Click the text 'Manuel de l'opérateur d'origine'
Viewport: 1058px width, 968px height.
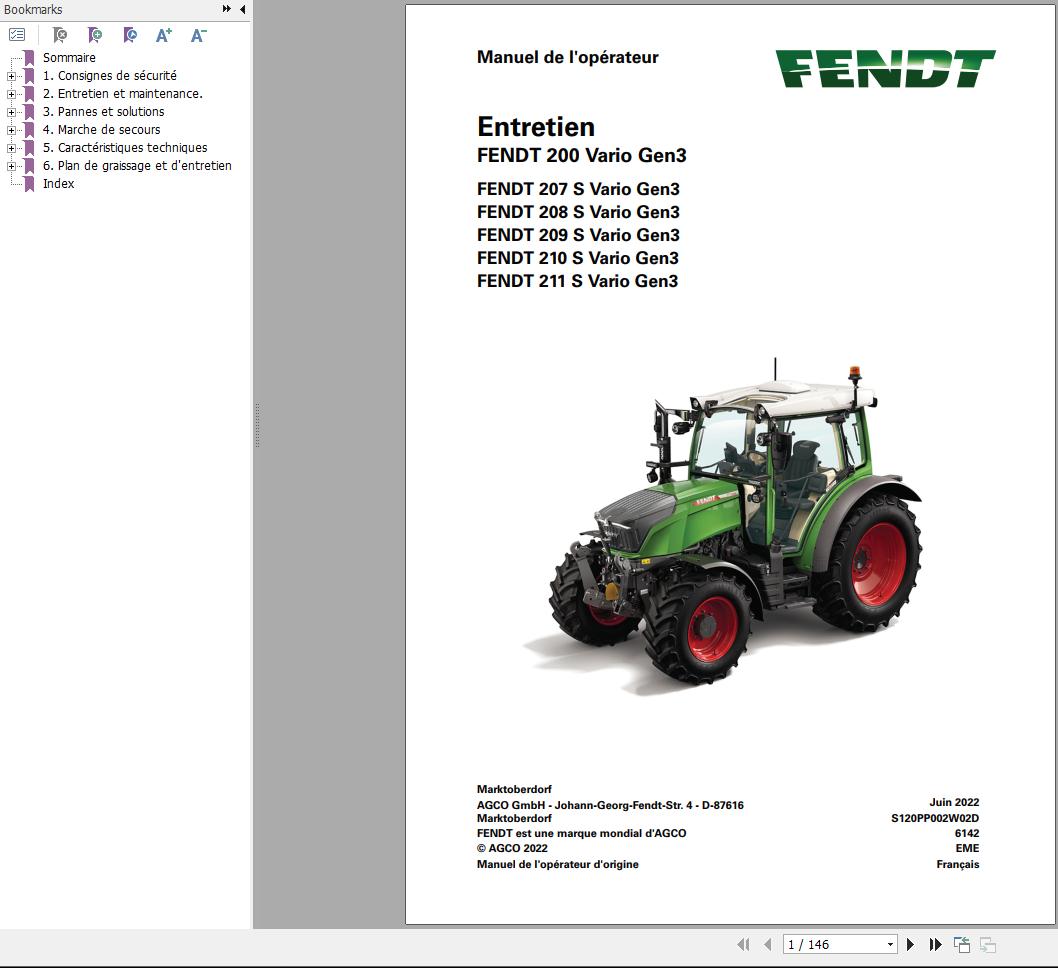(557, 864)
